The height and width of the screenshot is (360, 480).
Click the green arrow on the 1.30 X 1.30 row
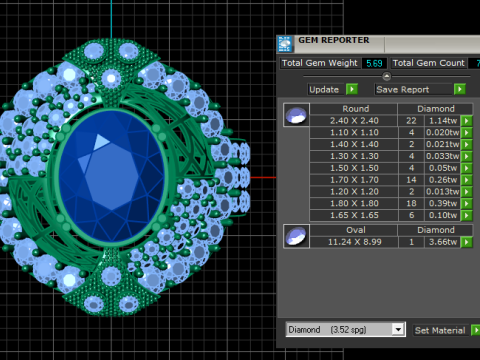pos(467,156)
